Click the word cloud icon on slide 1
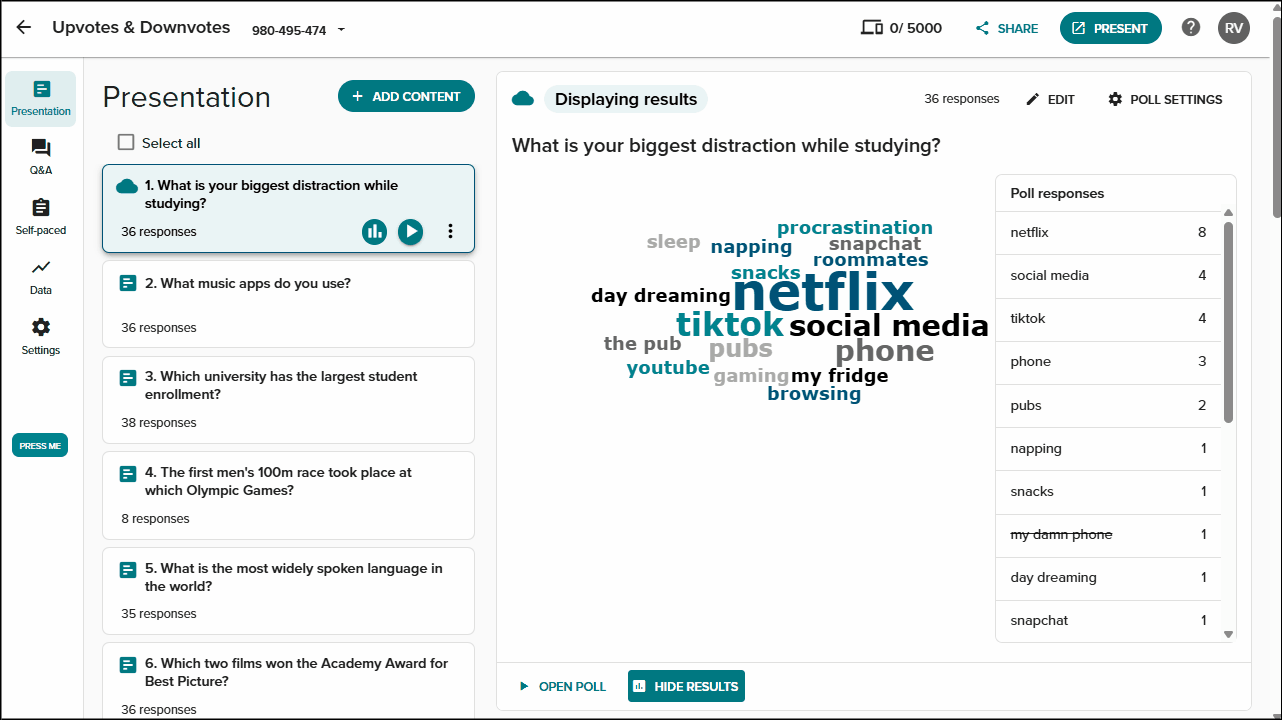This screenshot has width=1282, height=720. tap(127, 186)
